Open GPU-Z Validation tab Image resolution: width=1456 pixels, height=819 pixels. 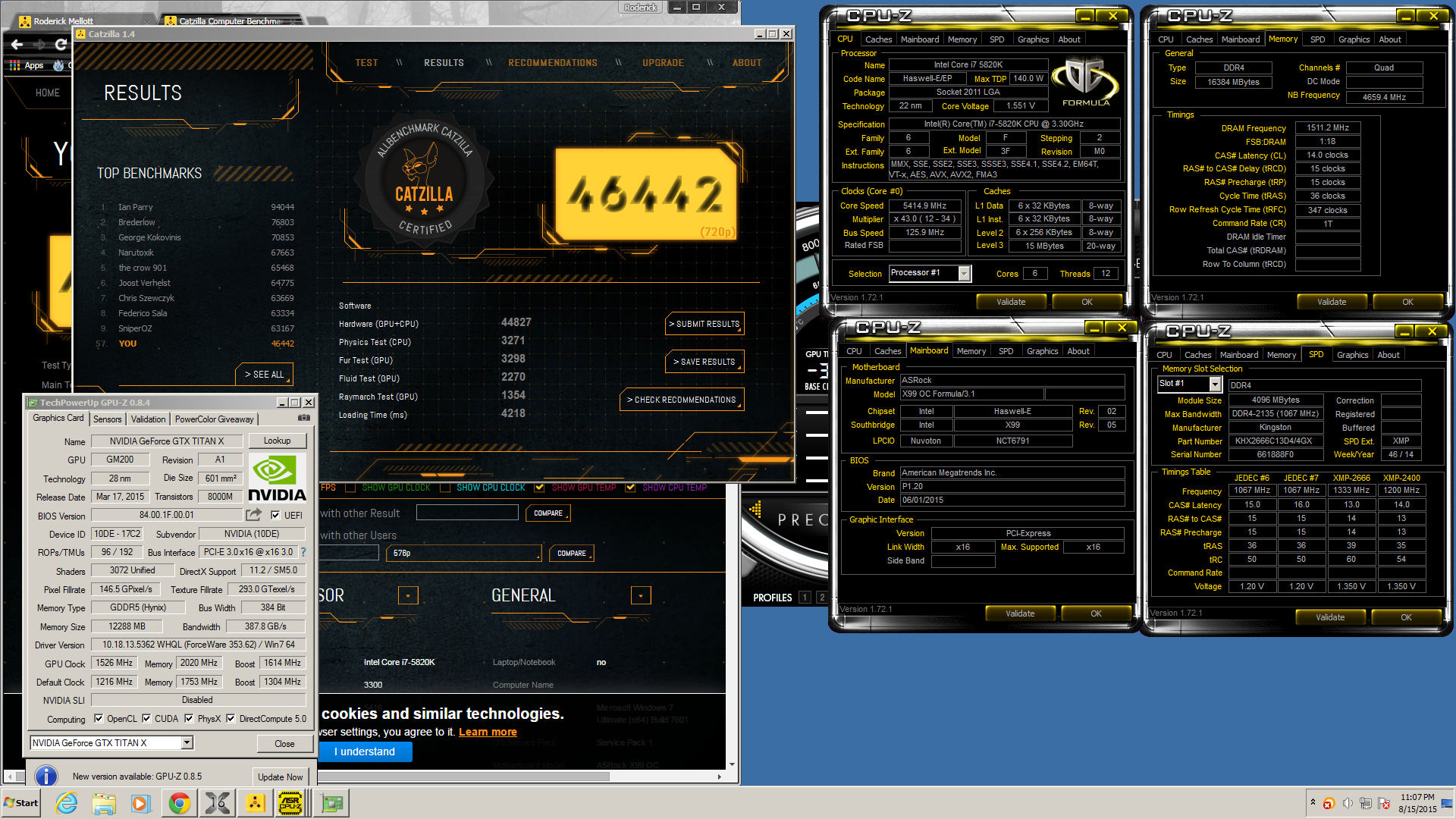(148, 419)
